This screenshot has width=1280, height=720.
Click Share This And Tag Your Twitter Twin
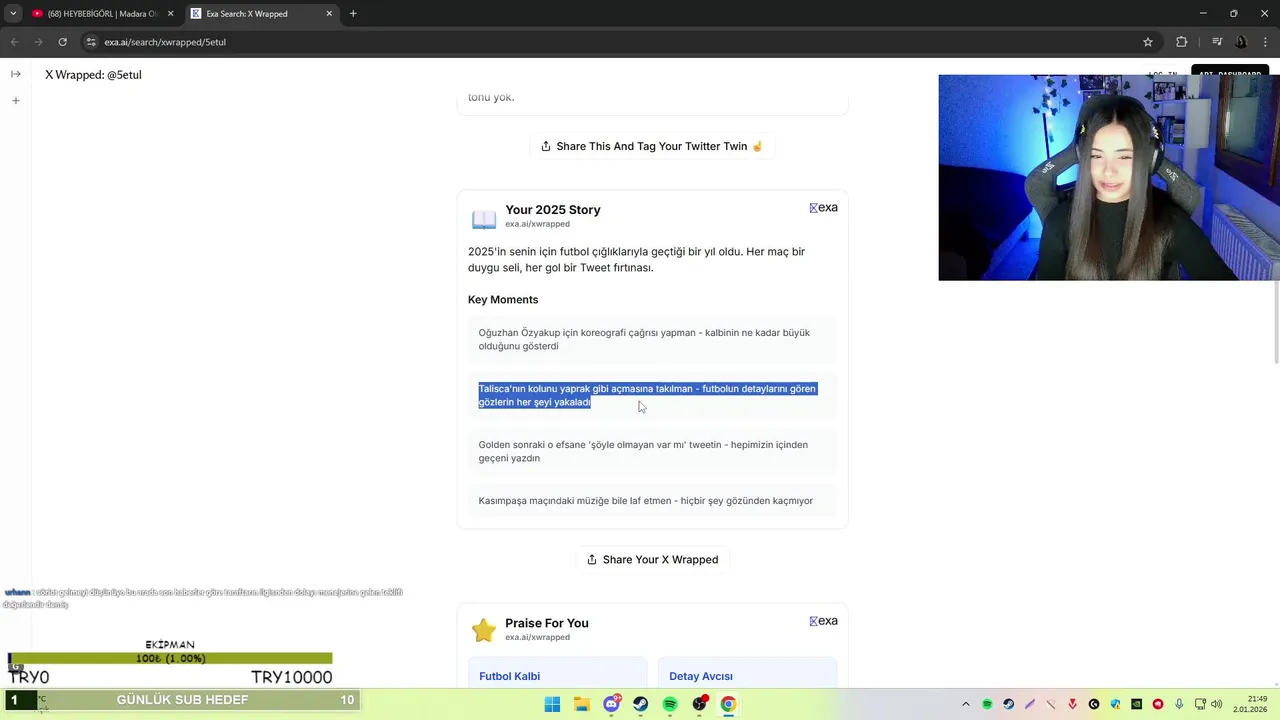[652, 146]
